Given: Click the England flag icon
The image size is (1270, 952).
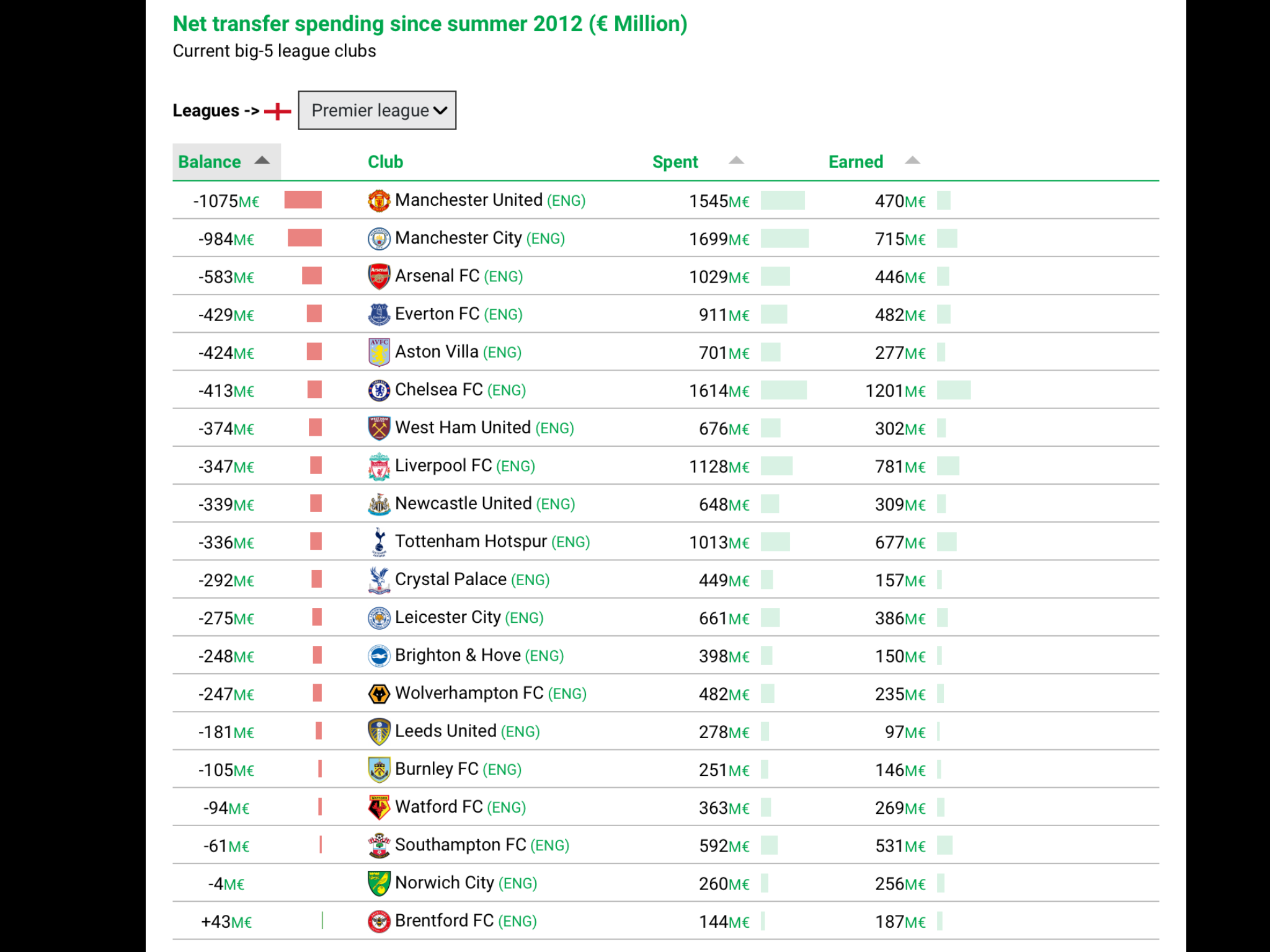Looking at the screenshot, I should point(278,111).
